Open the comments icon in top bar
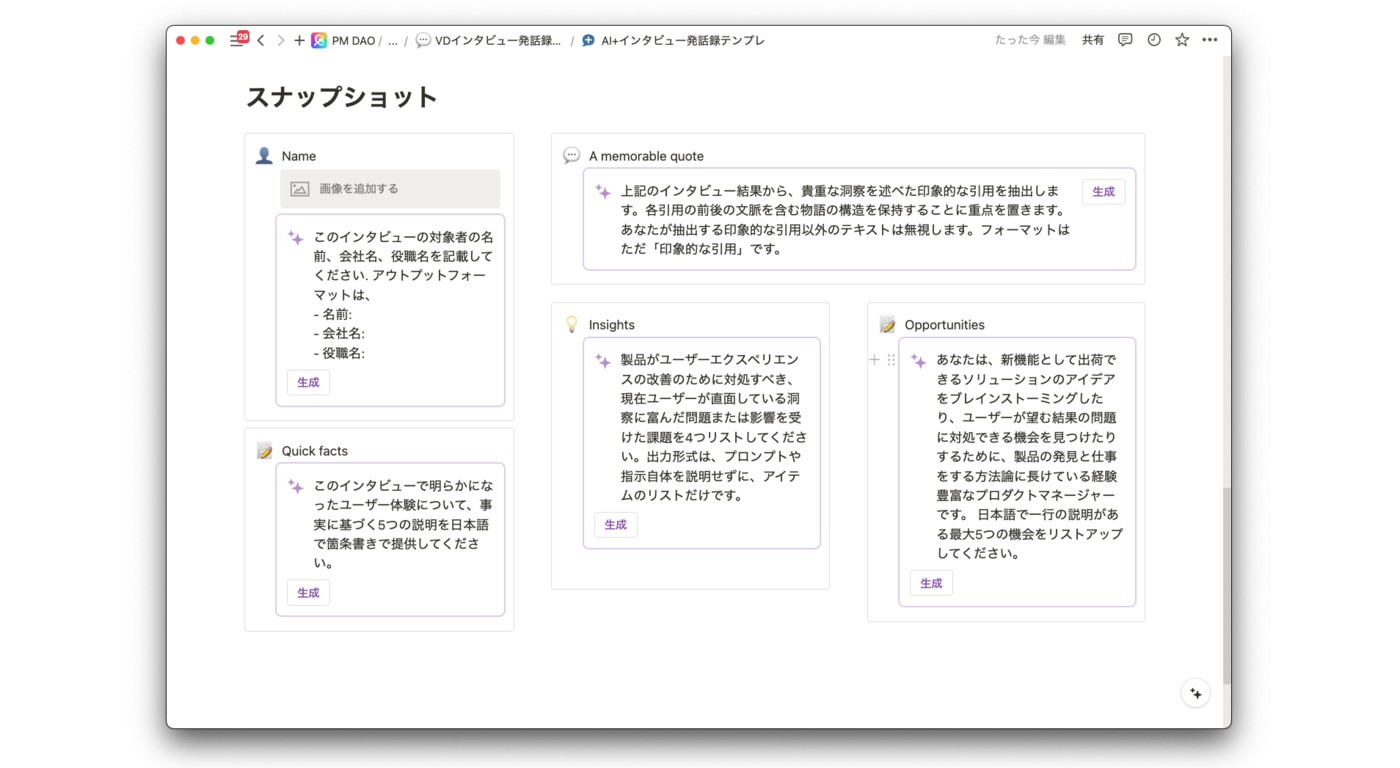The image size is (1400, 768). pos(1125,40)
